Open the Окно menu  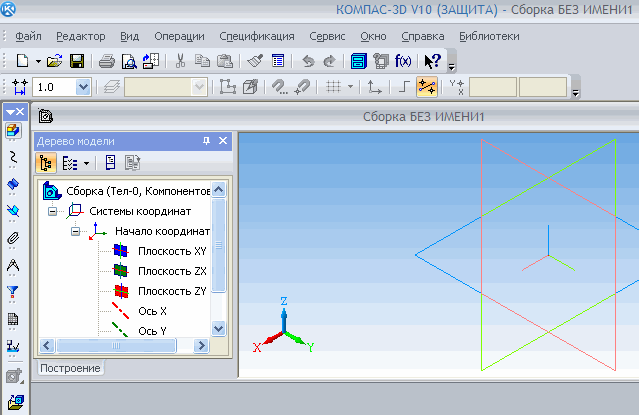(x=373, y=36)
